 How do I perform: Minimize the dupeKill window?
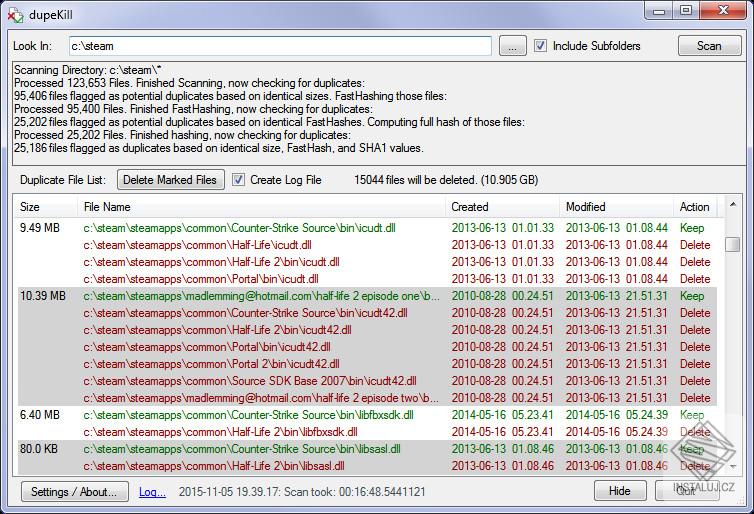click(659, 11)
